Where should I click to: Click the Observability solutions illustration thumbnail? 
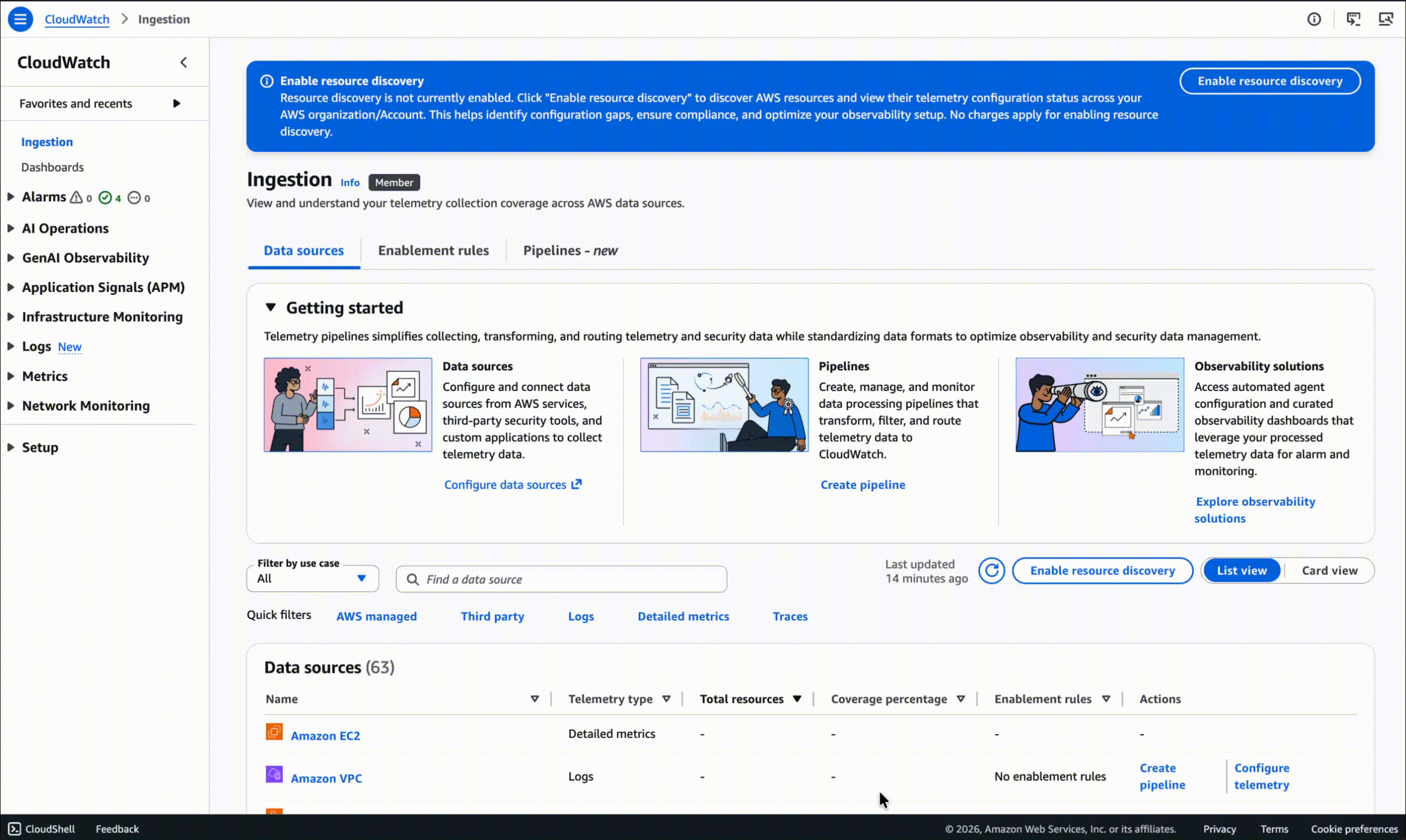point(1099,405)
